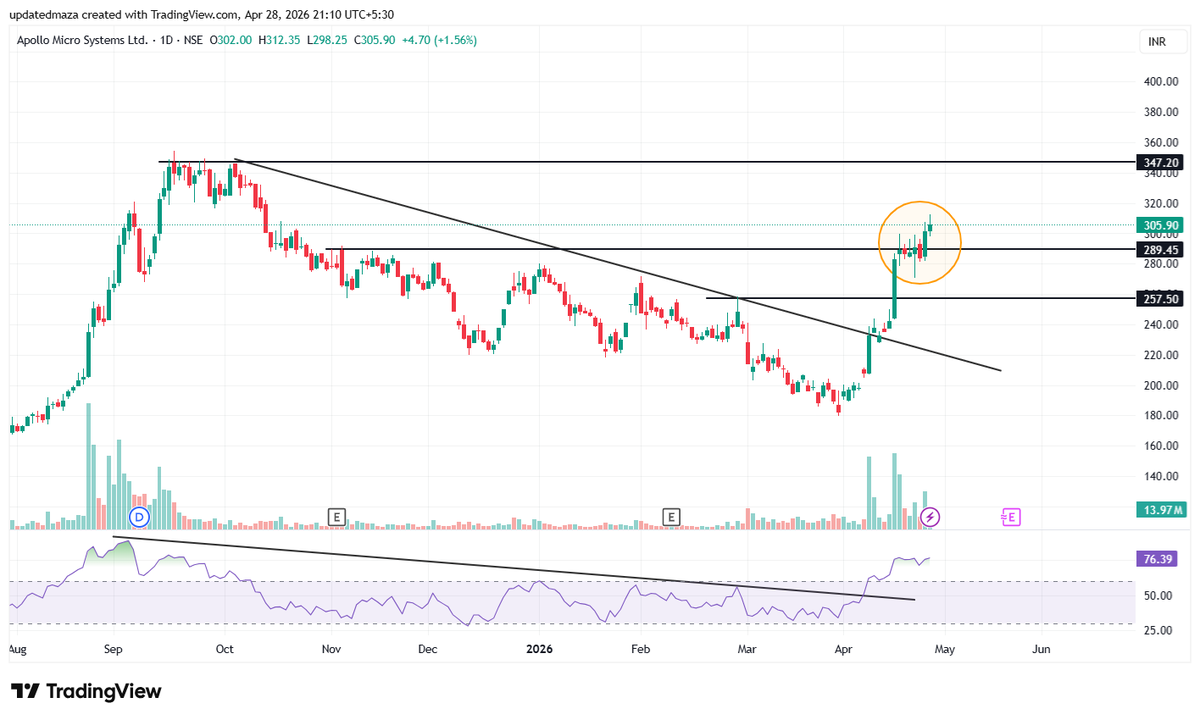Select the 347.20 horizontal line price label
Image resolution: width=1200 pixels, height=720 pixels.
click(x=1159, y=161)
